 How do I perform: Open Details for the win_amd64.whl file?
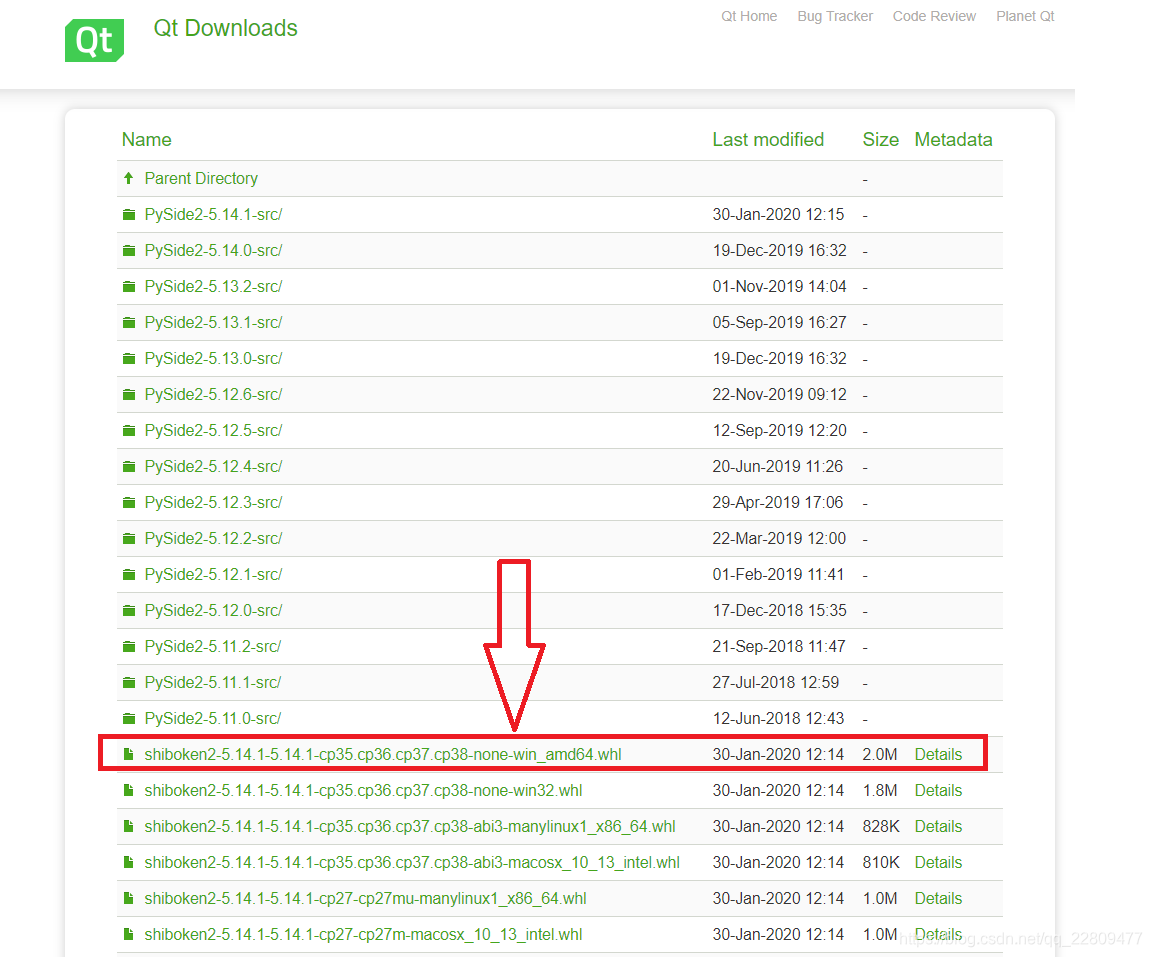(938, 754)
